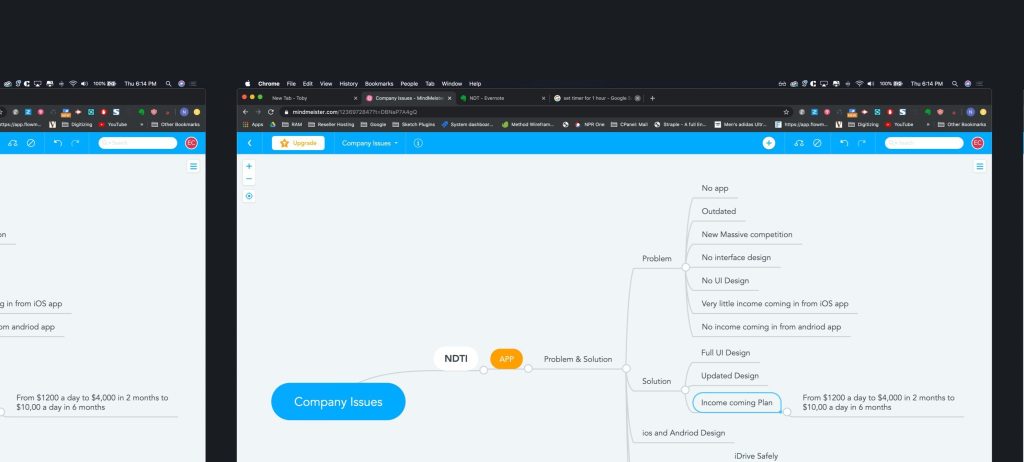Switch to the NOT - Evernote tab
1024x462 pixels.
501,98
